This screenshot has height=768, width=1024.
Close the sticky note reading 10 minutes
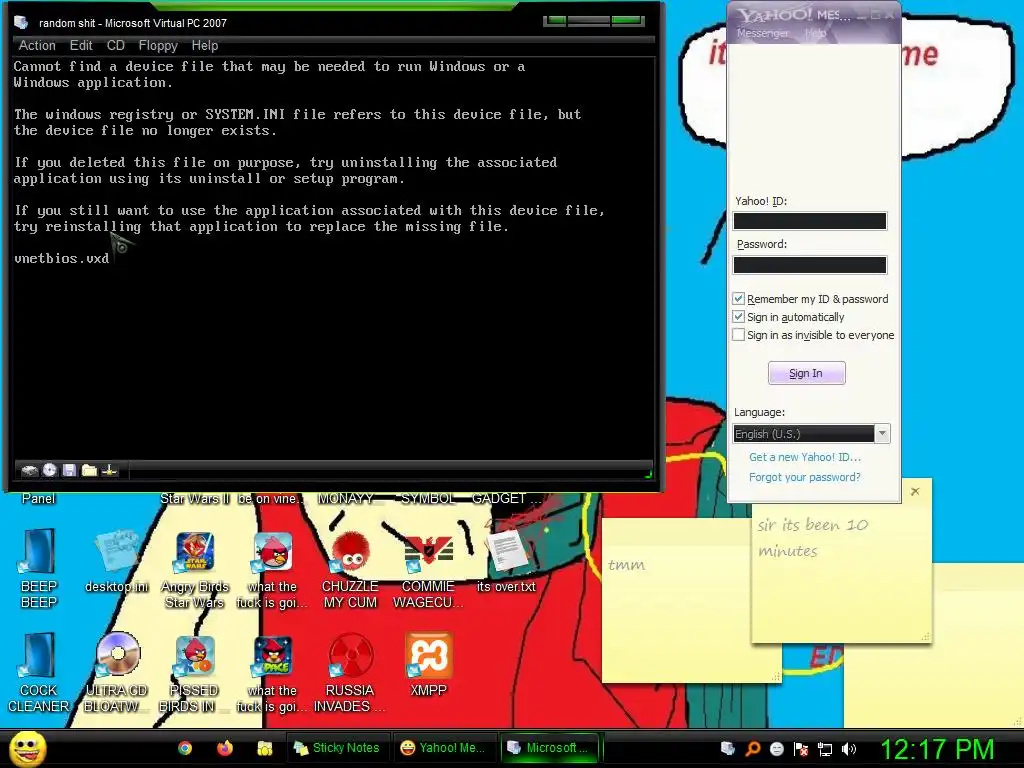coord(915,491)
